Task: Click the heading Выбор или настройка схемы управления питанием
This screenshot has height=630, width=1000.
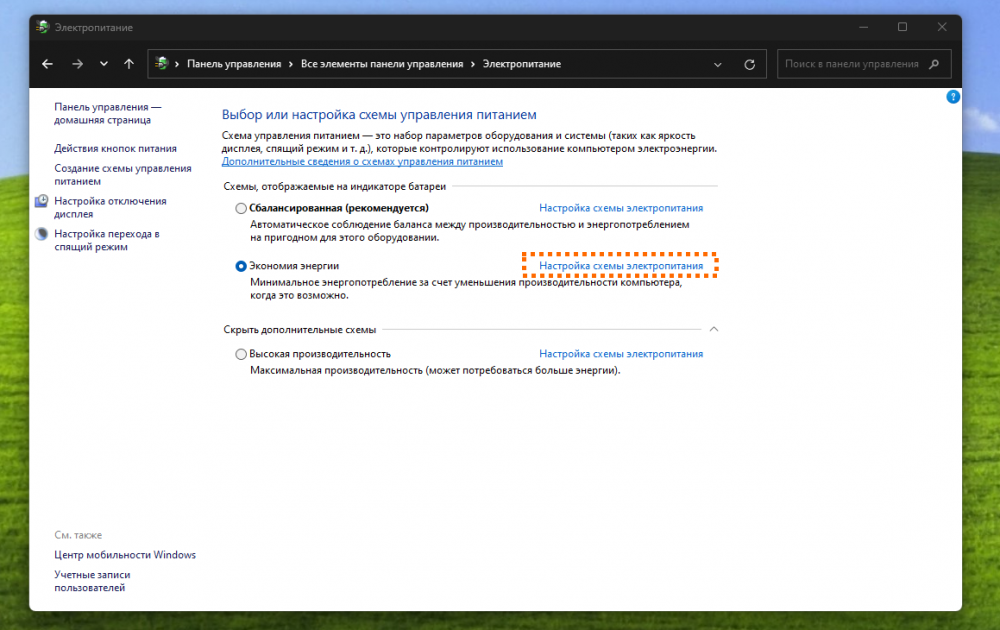Action: (x=379, y=115)
